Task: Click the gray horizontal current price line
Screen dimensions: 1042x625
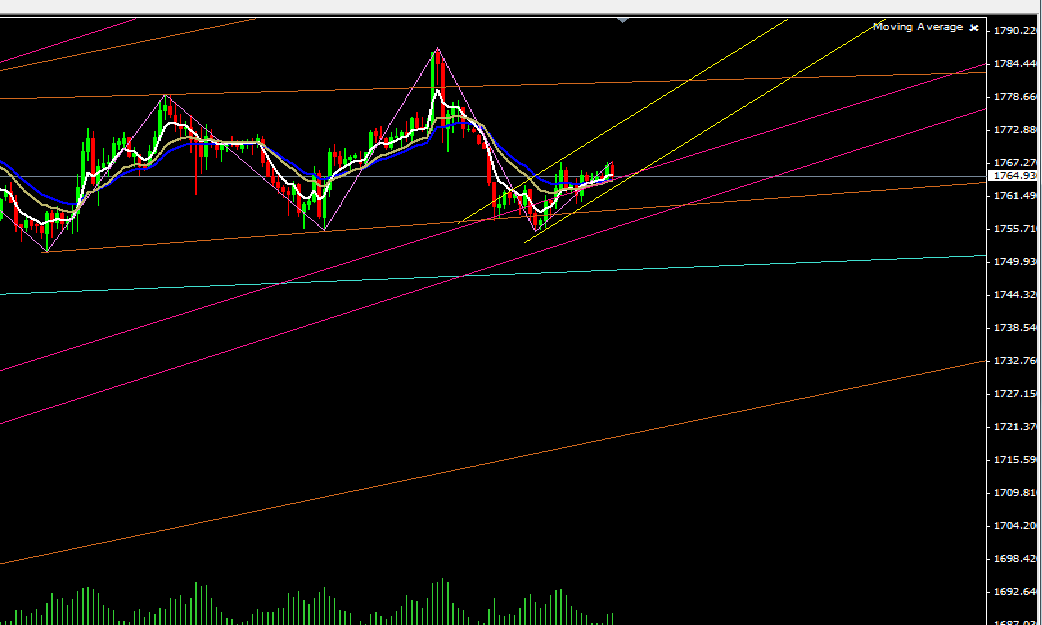Action: pyautogui.click(x=800, y=177)
